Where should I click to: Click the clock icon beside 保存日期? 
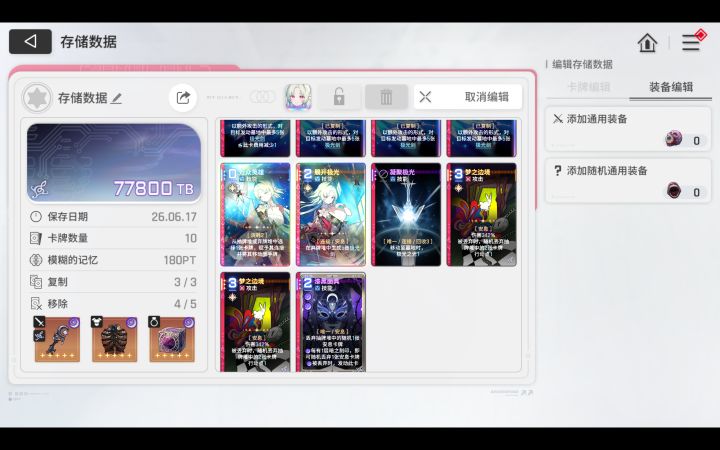36,217
